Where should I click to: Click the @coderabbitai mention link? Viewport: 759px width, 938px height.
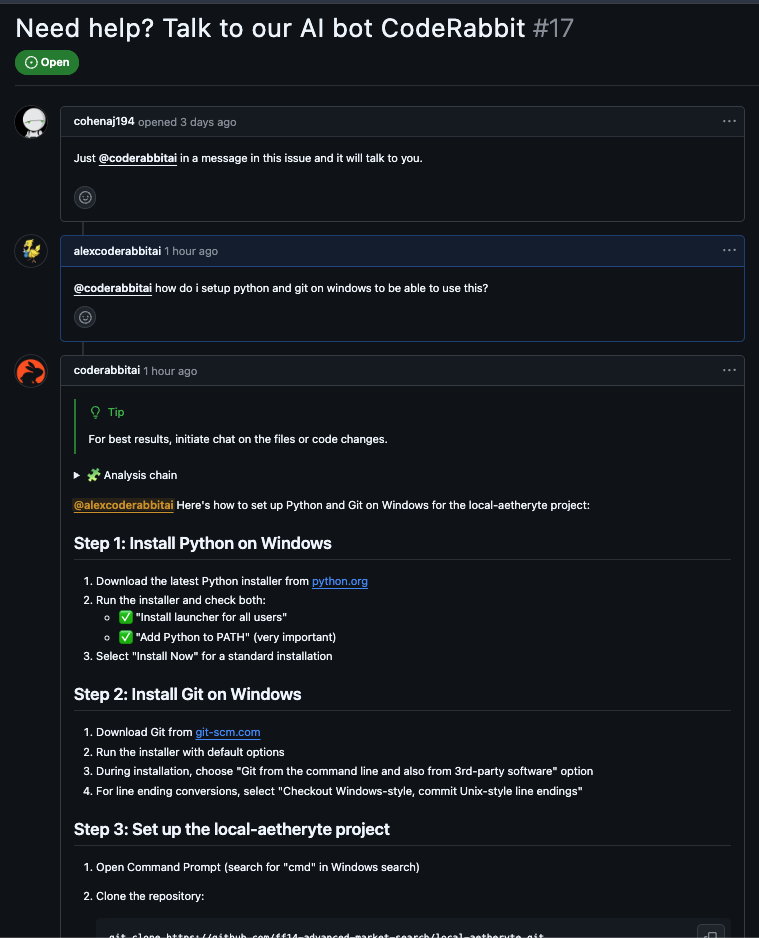138,158
